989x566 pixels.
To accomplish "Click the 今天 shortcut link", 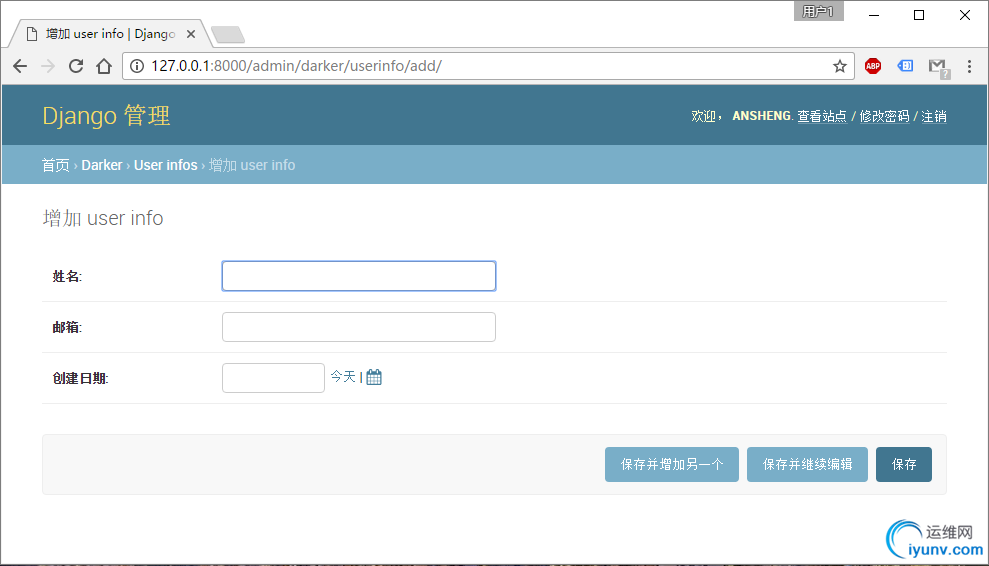I will (343, 377).
